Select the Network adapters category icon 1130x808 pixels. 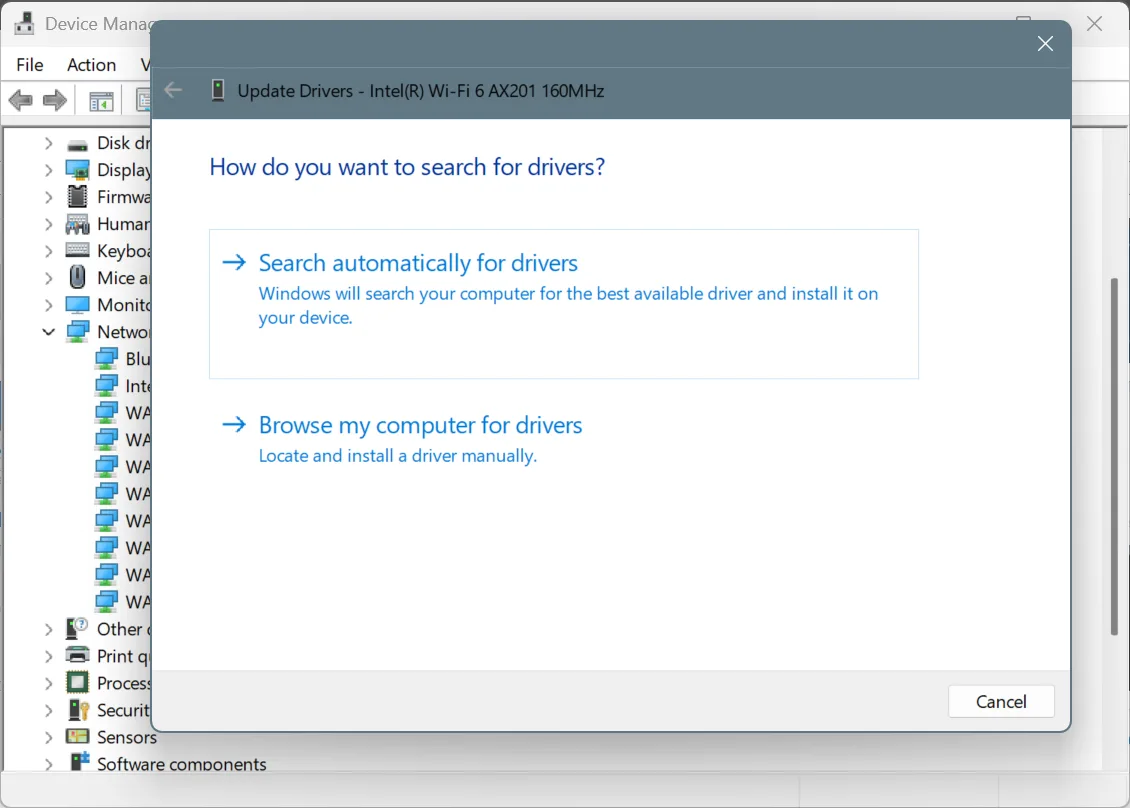pyautogui.click(x=77, y=332)
